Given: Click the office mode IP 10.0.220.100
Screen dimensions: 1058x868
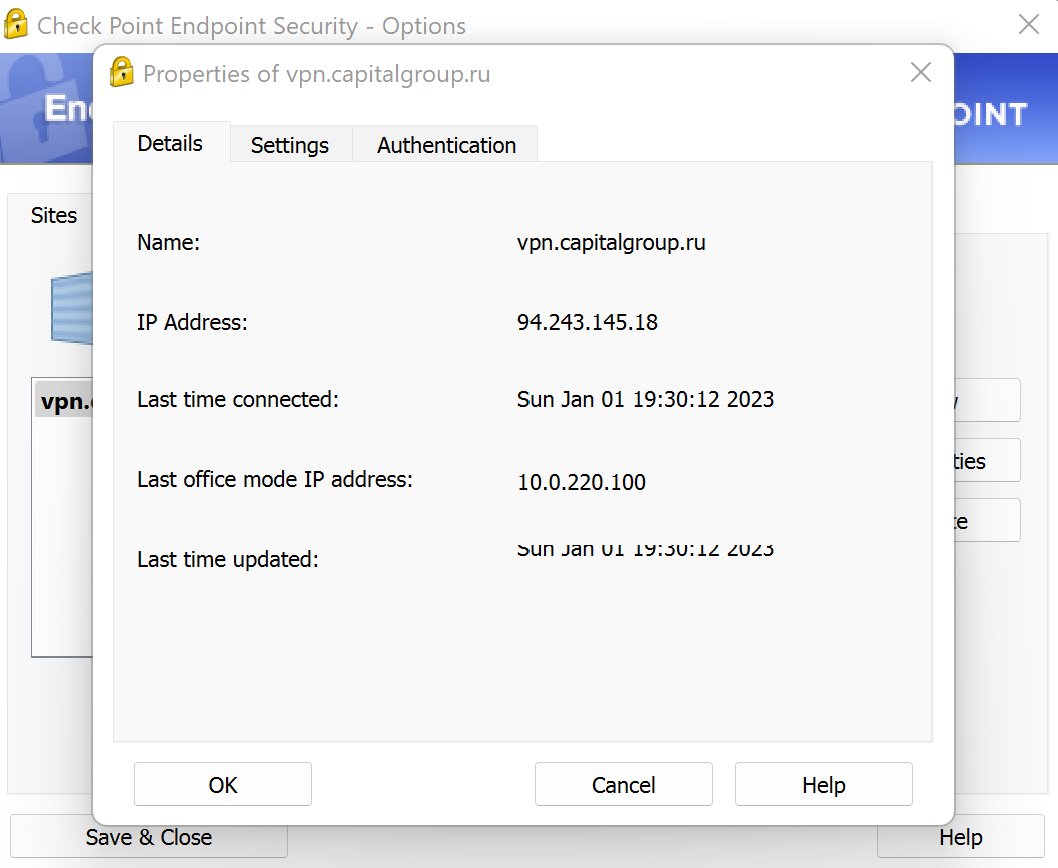Looking at the screenshot, I should tap(581, 482).
